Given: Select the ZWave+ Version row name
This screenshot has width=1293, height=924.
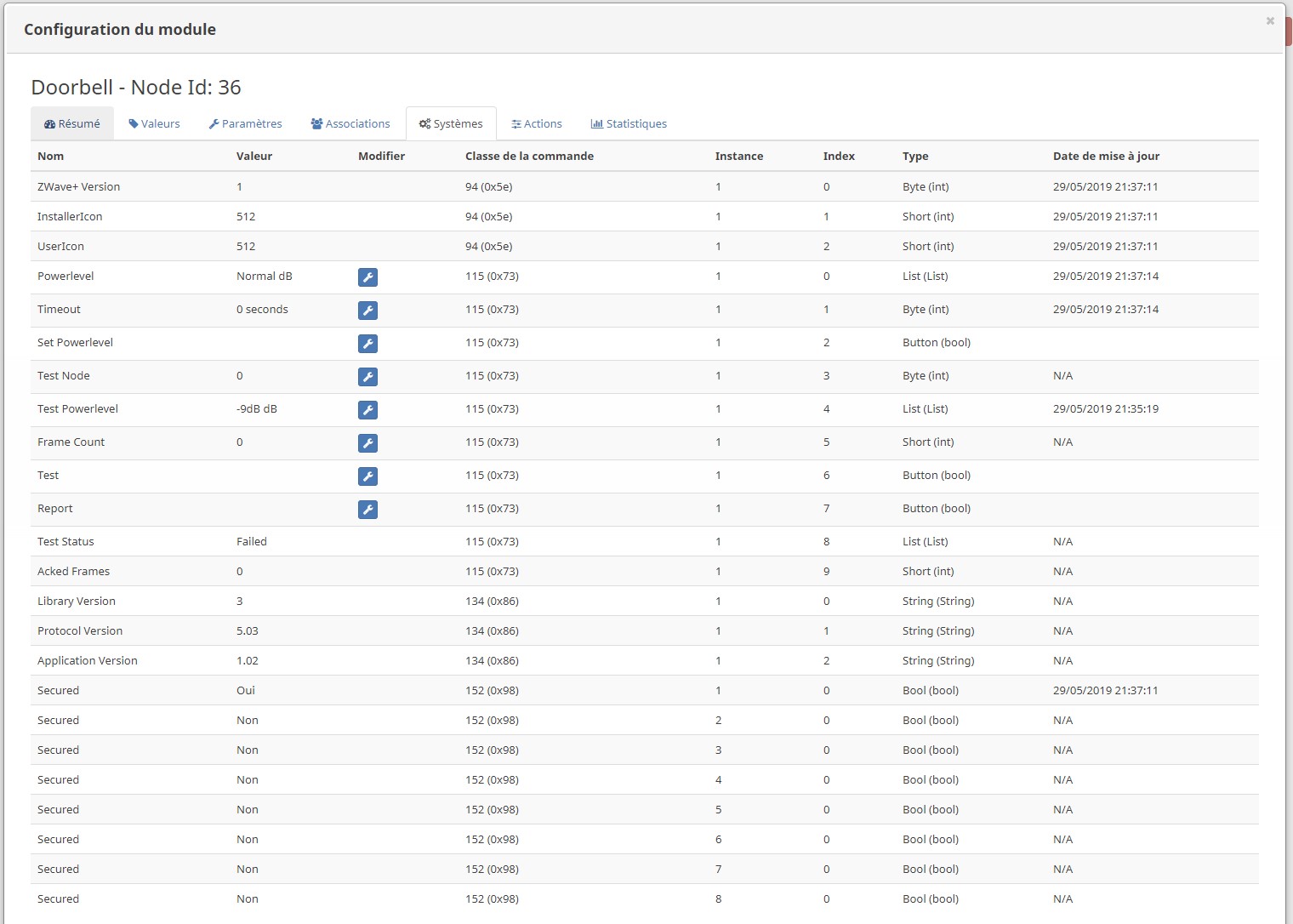Looking at the screenshot, I should [78, 186].
